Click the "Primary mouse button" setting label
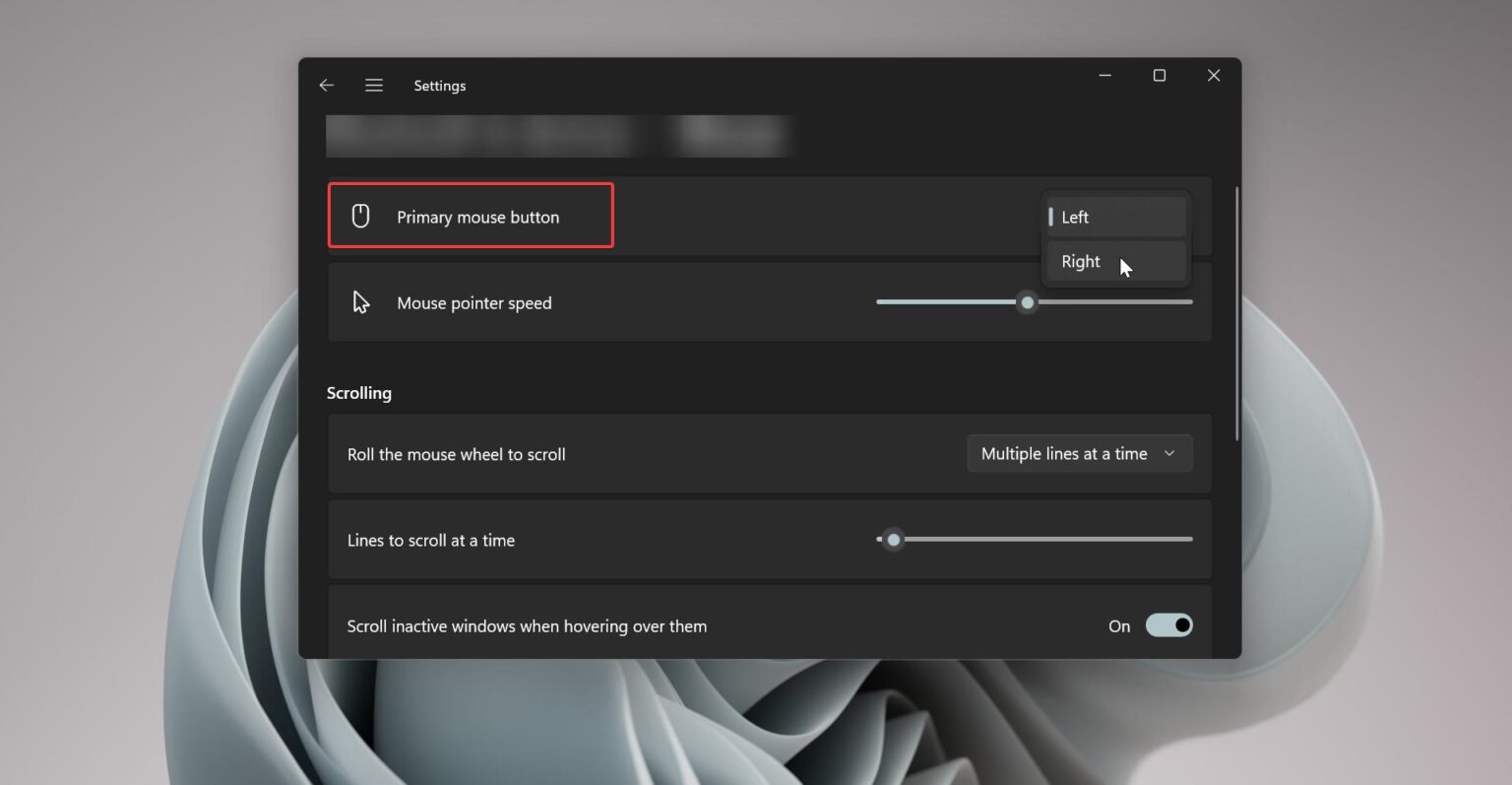The image size is (1512, 785). (x=477, y=217)
